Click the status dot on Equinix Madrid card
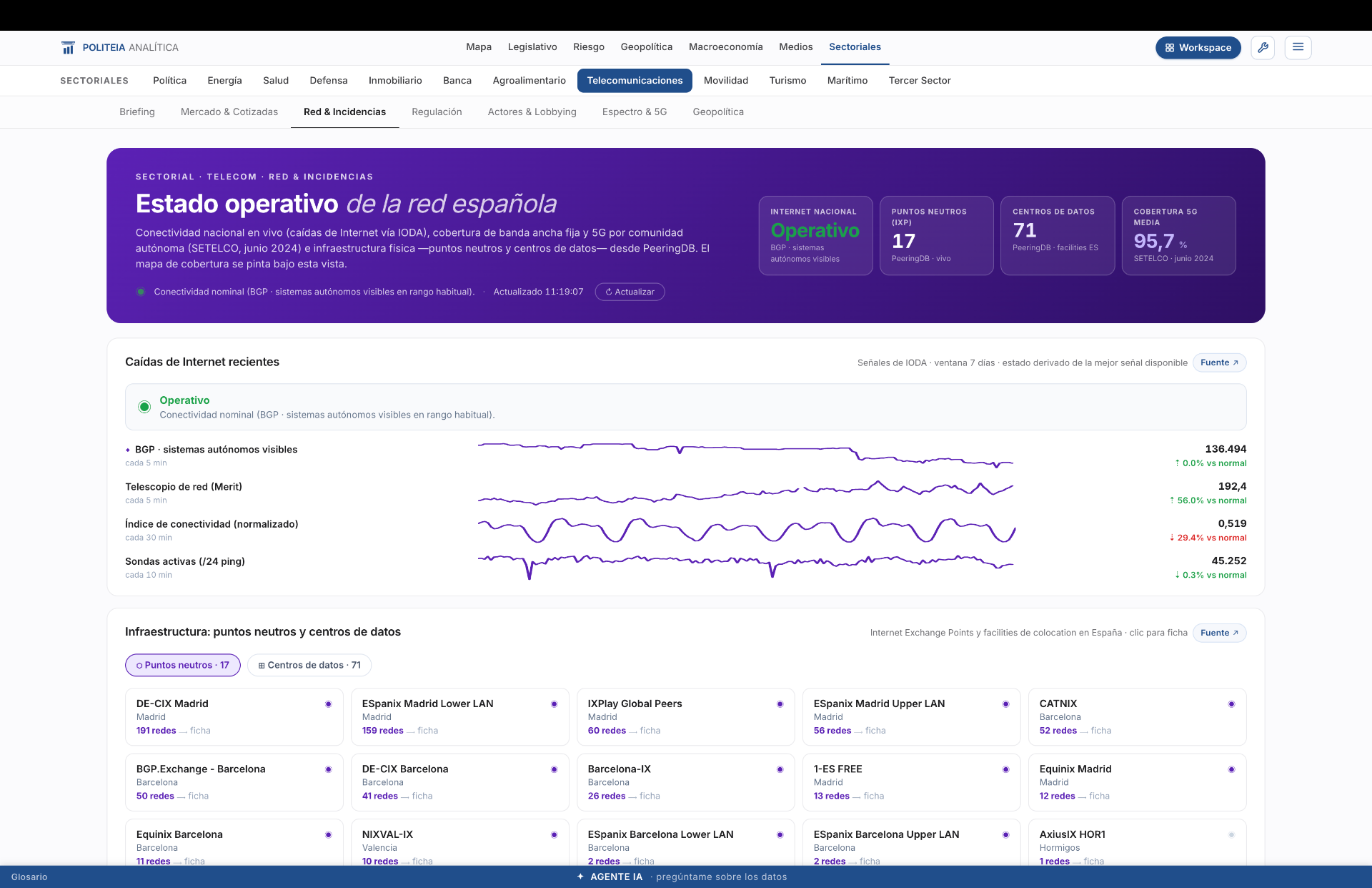This screenshot has height=888, width=1372. point(1231,769)
